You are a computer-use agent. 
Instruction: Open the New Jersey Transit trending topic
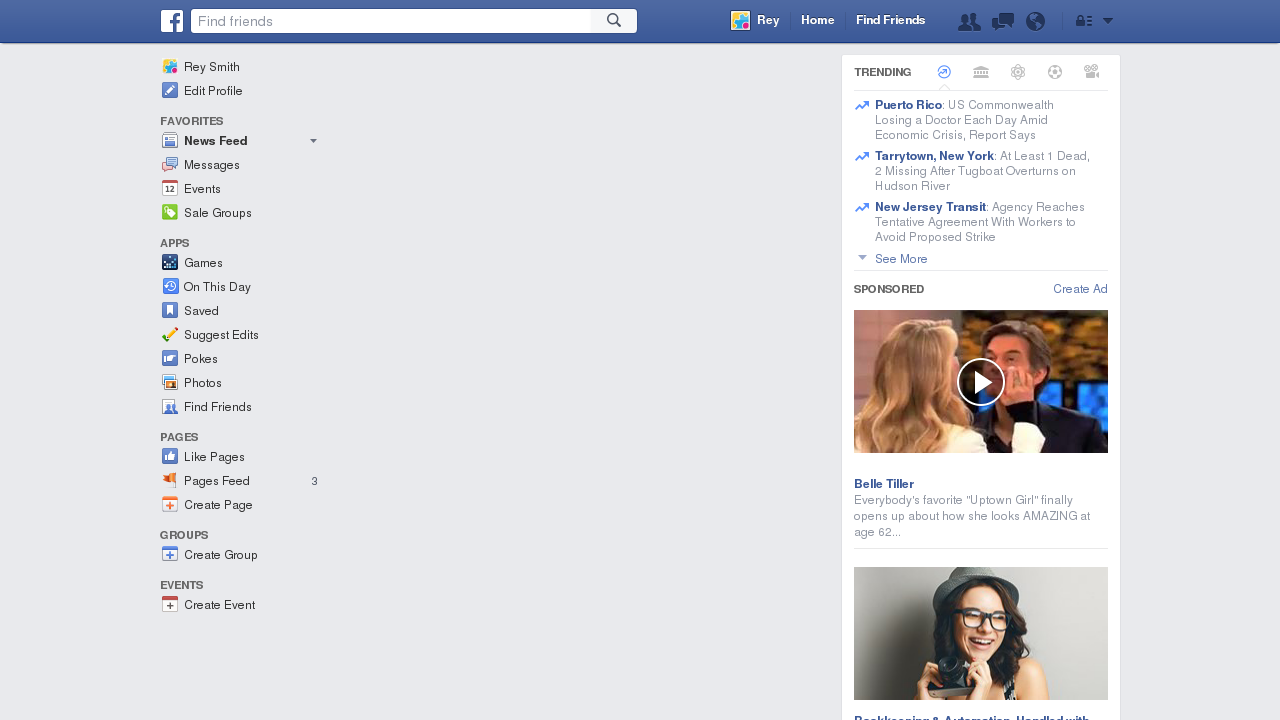pyautogui.click(x=930, y=207)
